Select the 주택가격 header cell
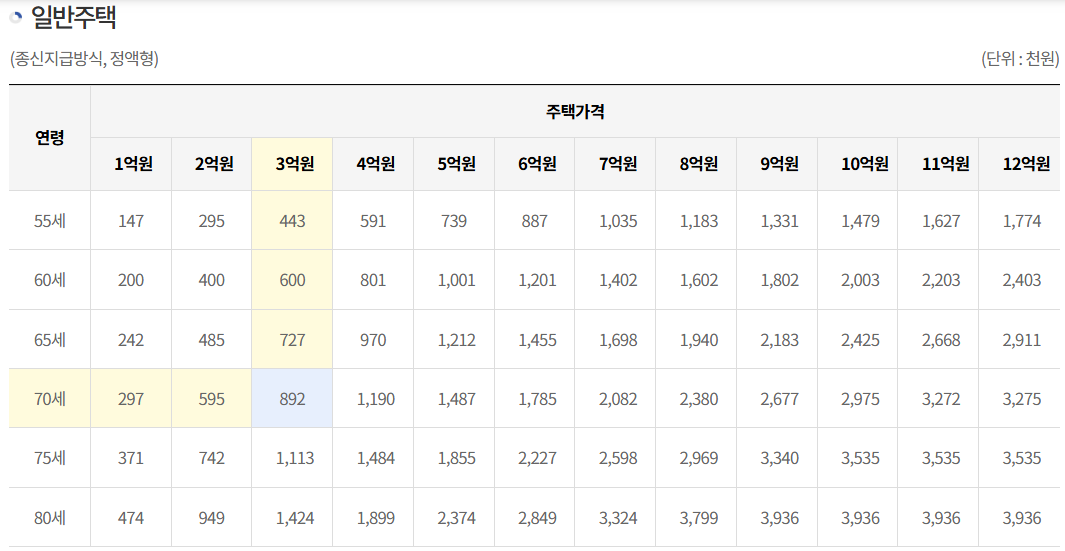Image resolution: width=1065 pixels, height=551 pixels. pyautogui.click(x=575, y=112)
